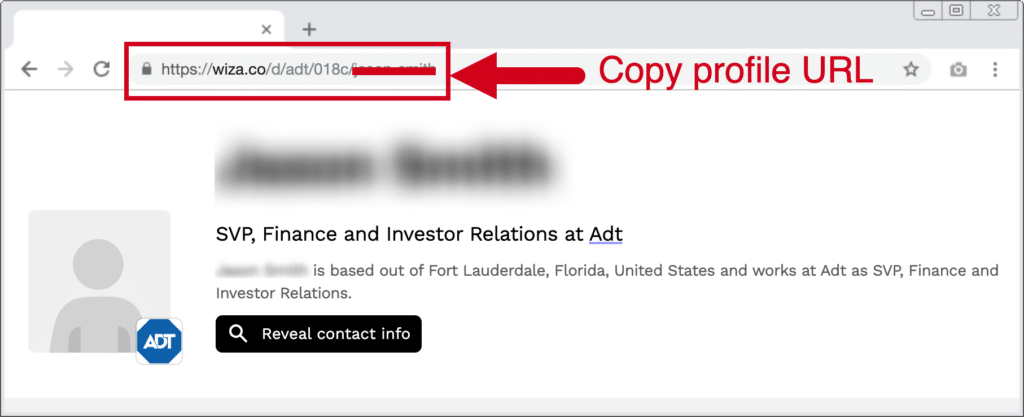Click the gray profile avatar placeholder
The image size is (1024, 417).
(98, 280)
